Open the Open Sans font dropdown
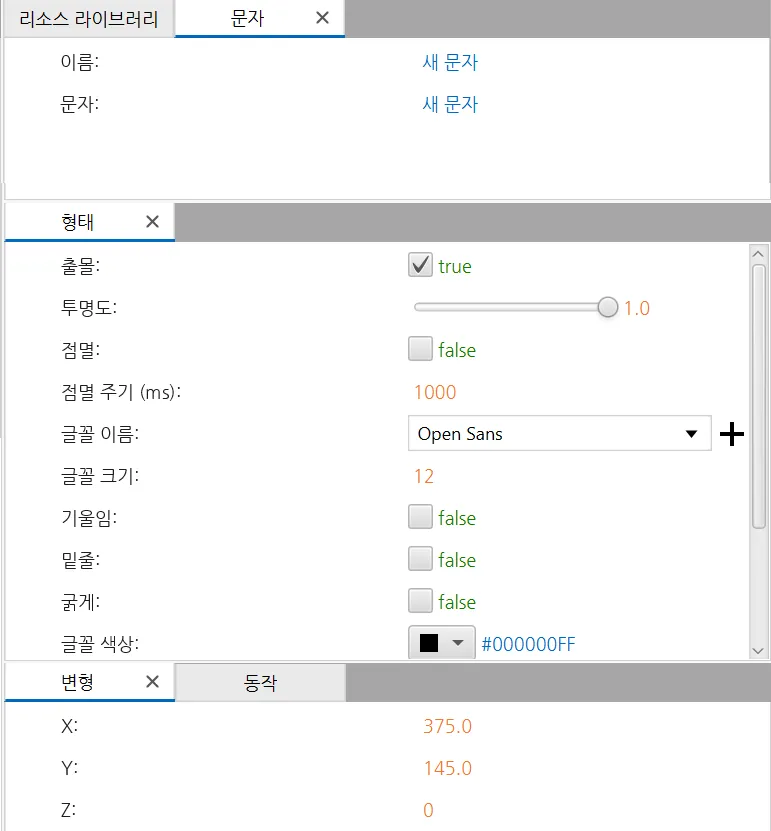 click(560, 434)
